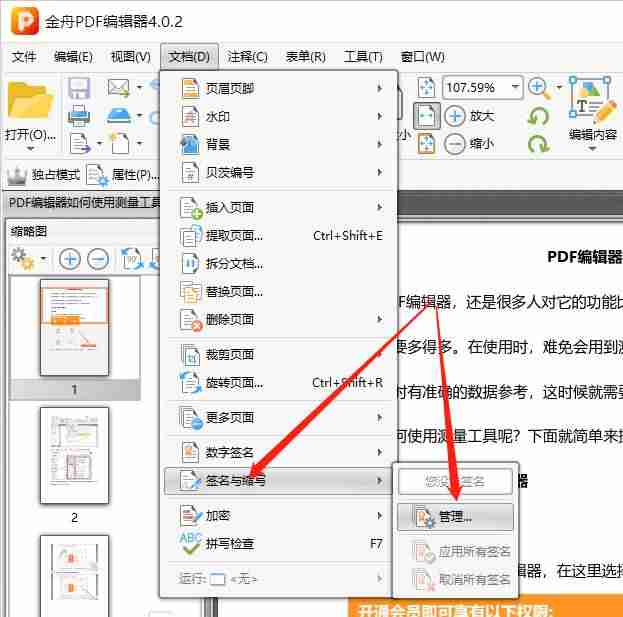Click the blue scanner icon
Image resolution: width=623 pixels, height=617 pixels.
click(119, 116)
